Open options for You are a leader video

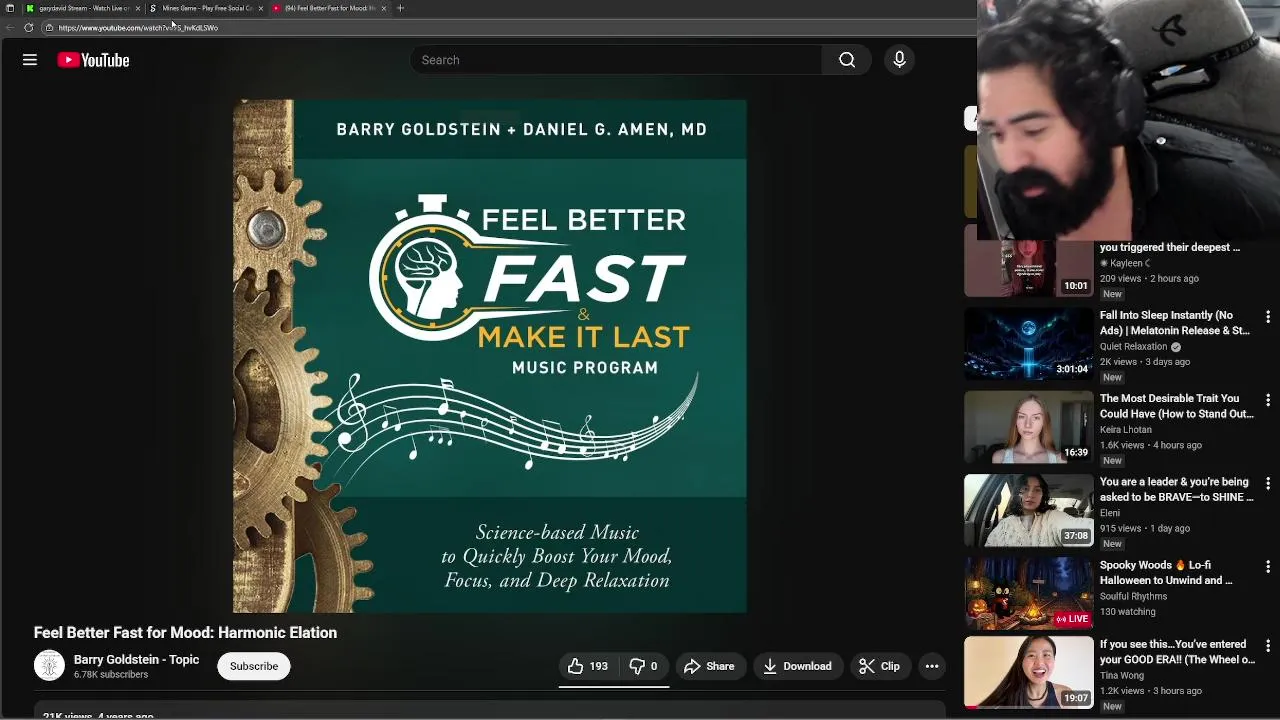pos(1268,483)
